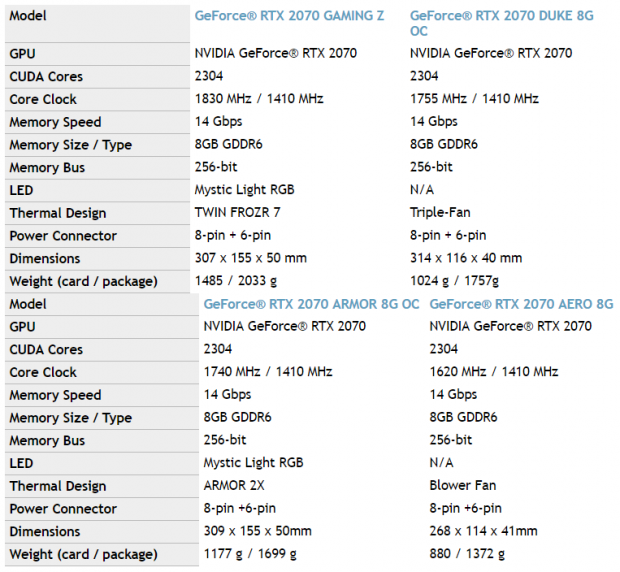
Task: Click the 1740 MHz / 1410 MHz core clock
Action: (268, 372)
